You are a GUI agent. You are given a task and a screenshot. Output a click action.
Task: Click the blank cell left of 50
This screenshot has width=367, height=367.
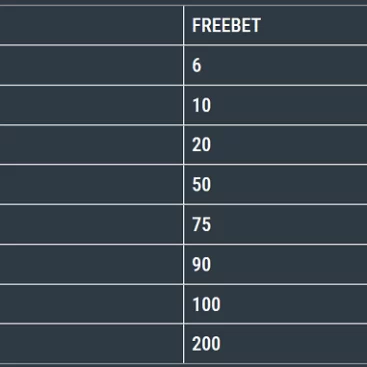pyautogui.click(x=91, y=184)
